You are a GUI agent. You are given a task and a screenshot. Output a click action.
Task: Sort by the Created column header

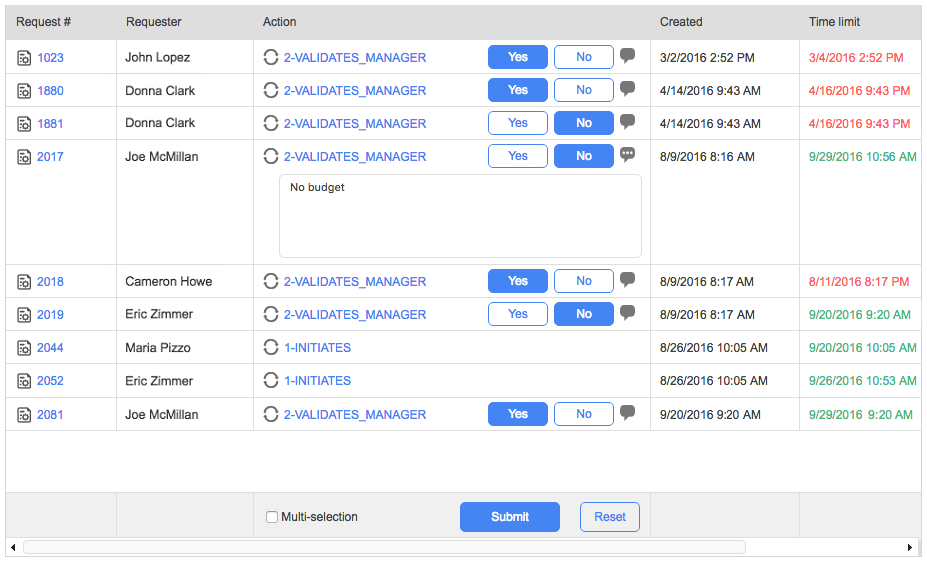[681, 22]
